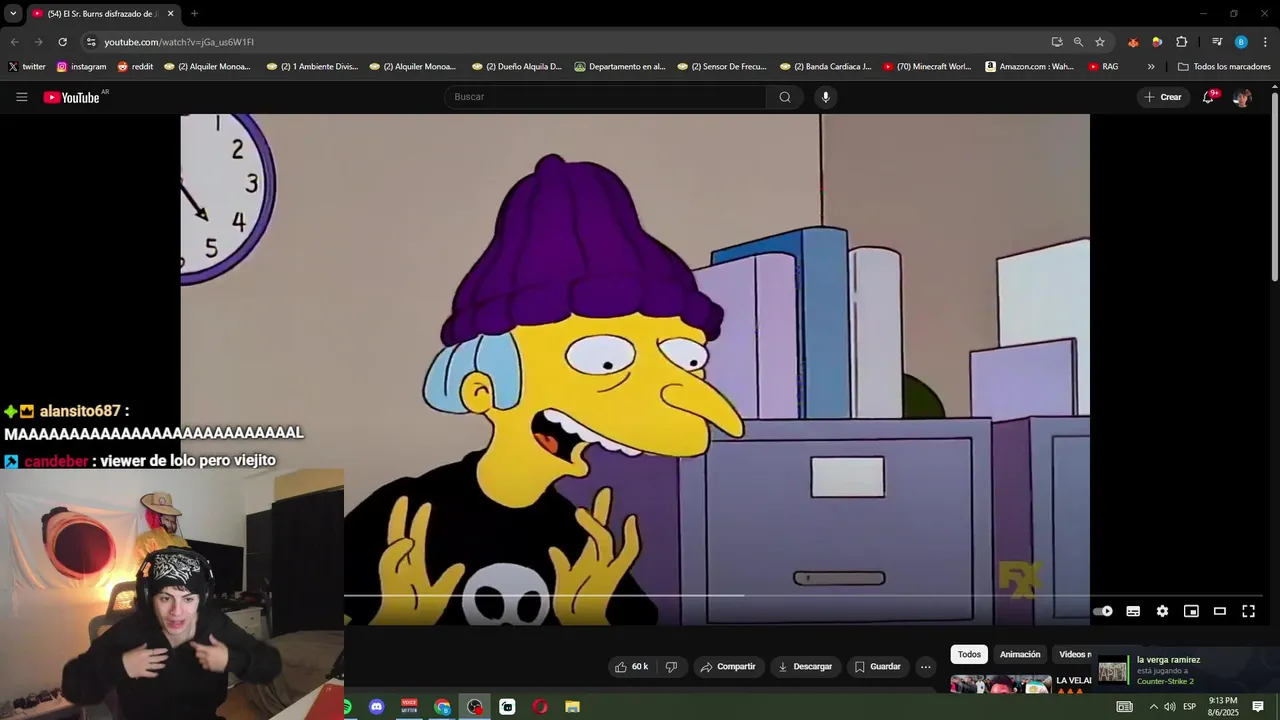Bookmark this page with the star
The width and height of the screenshot is (1280, 720).
point(1100,42)
